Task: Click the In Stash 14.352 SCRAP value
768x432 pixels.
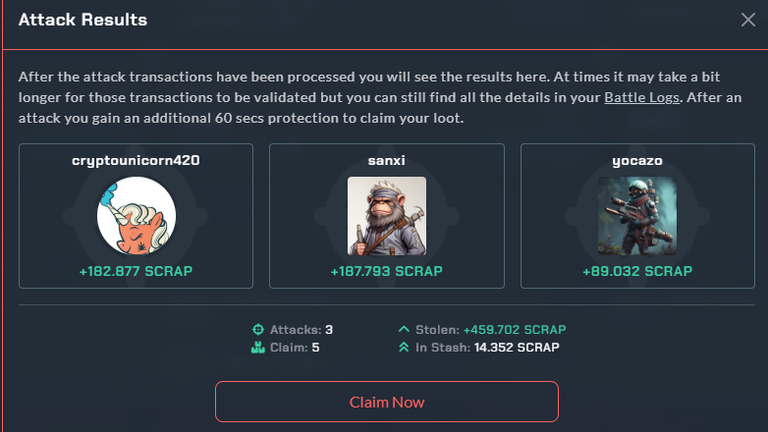Action: (x=517, y=347)
